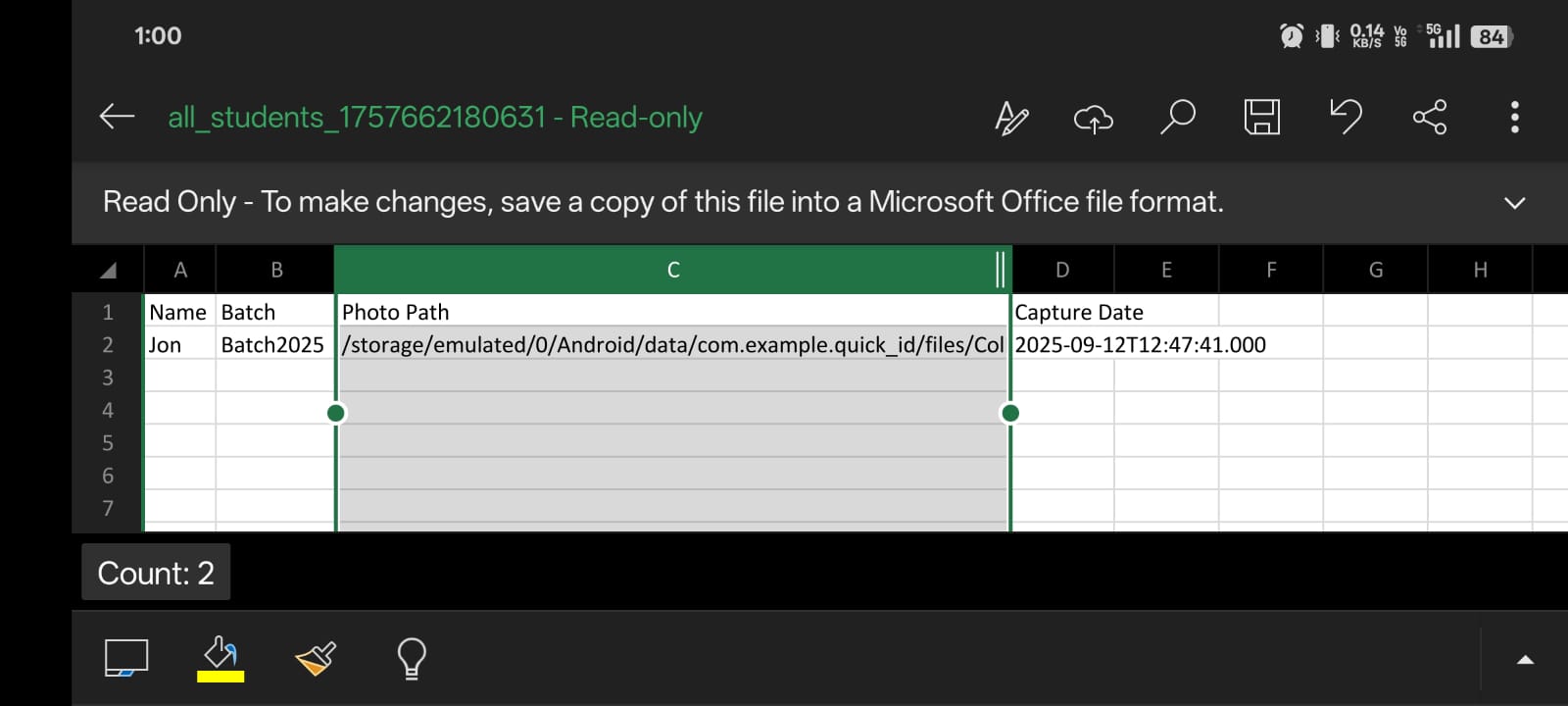Open the search magnifier
This screenshot has width=1568, height=706.
pyautogui.click(x=1177, y=117)
